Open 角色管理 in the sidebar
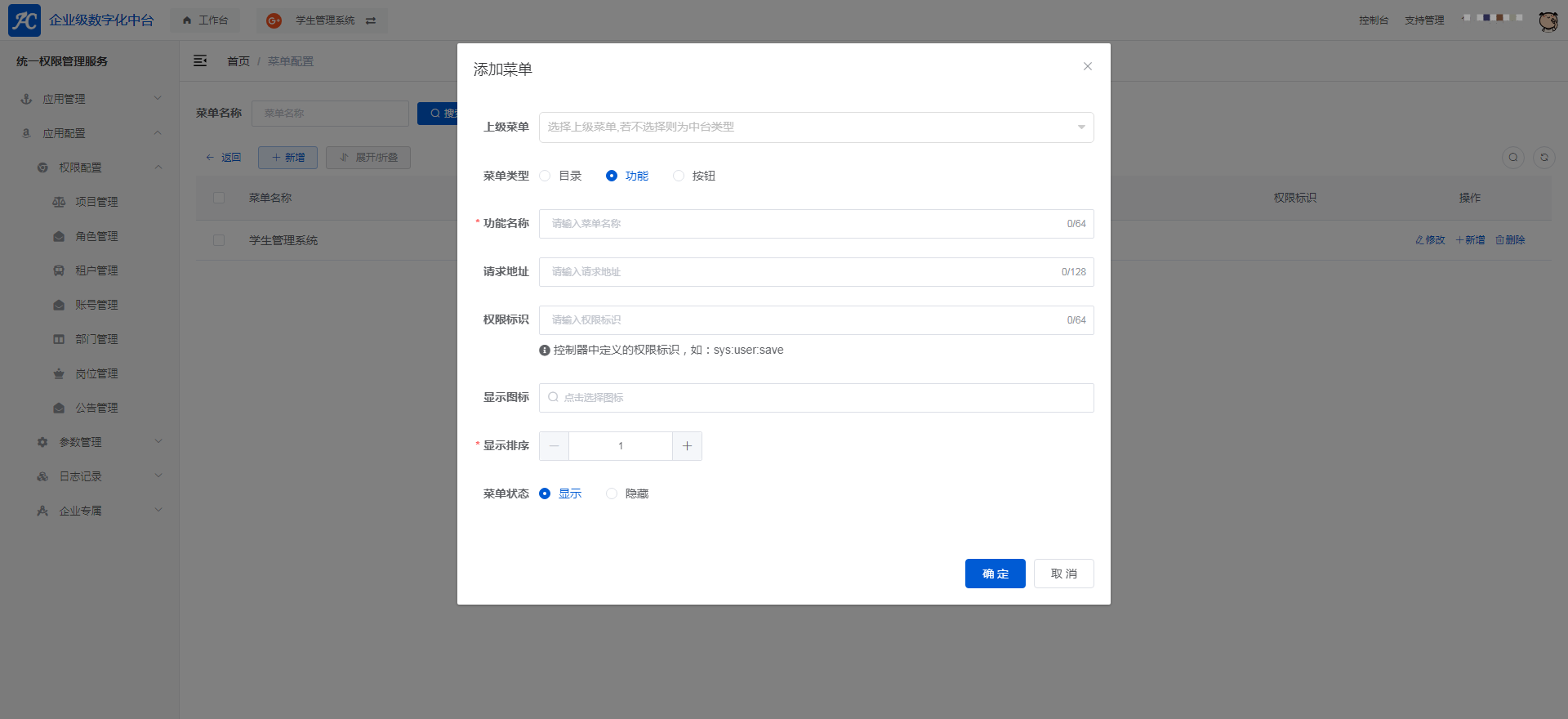Viewport: 1568px width, 719px height. pyautogui.click(x=96, y=236)
